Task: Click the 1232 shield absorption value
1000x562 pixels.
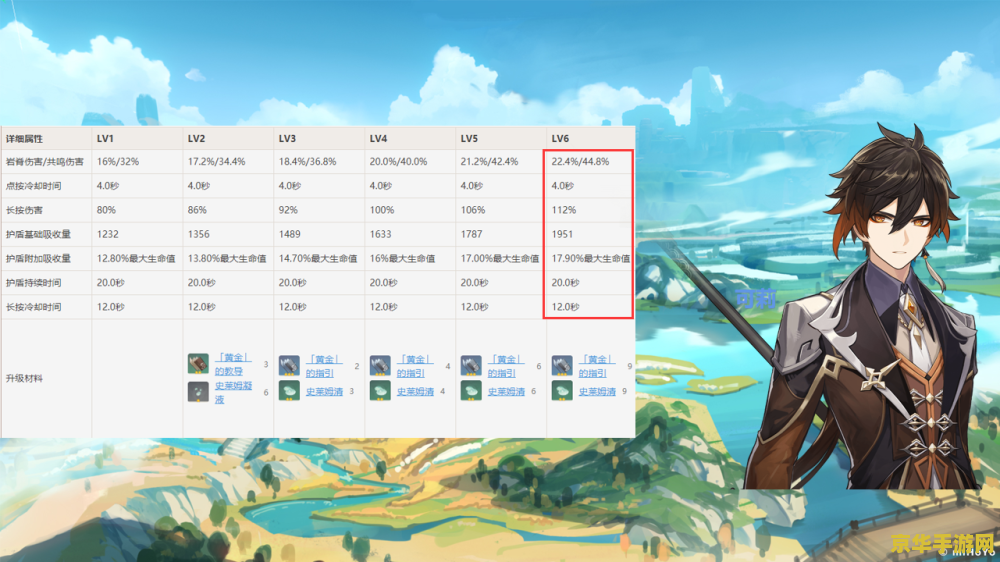Action: pyautogui.click(x=108, y=234)
